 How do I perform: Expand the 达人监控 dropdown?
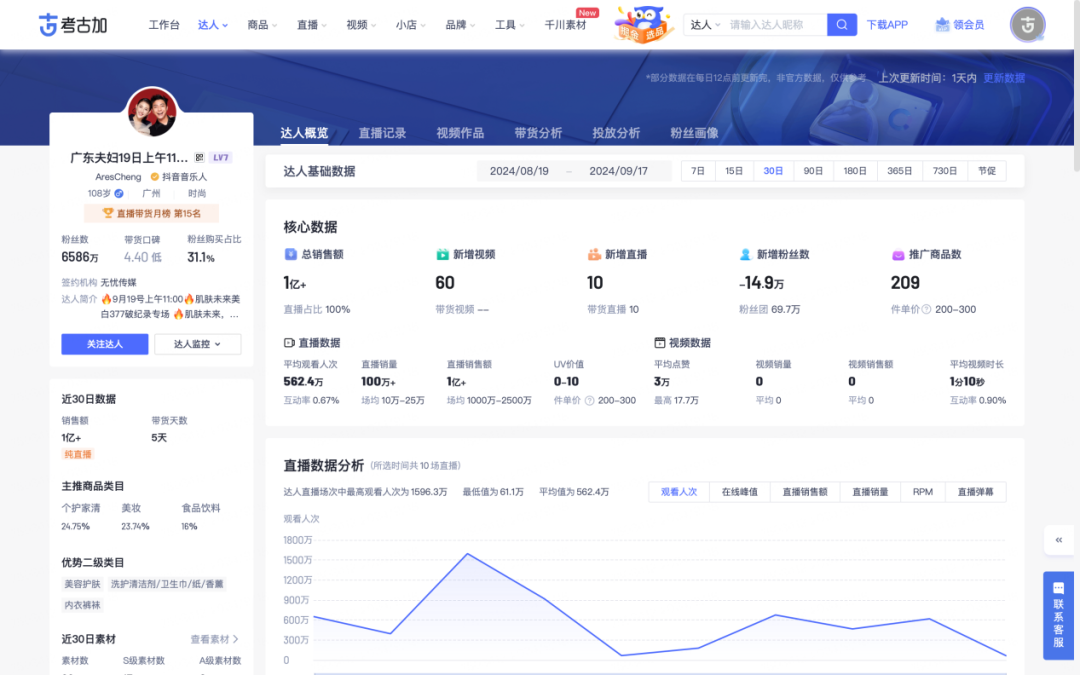[197, 344]
